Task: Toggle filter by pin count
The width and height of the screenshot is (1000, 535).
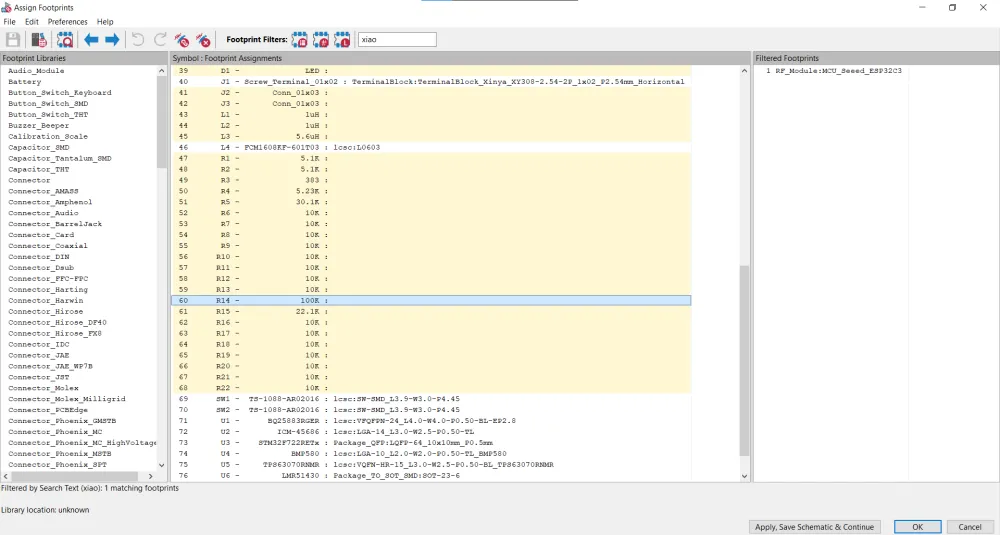Action: click(x=321, y=40)
